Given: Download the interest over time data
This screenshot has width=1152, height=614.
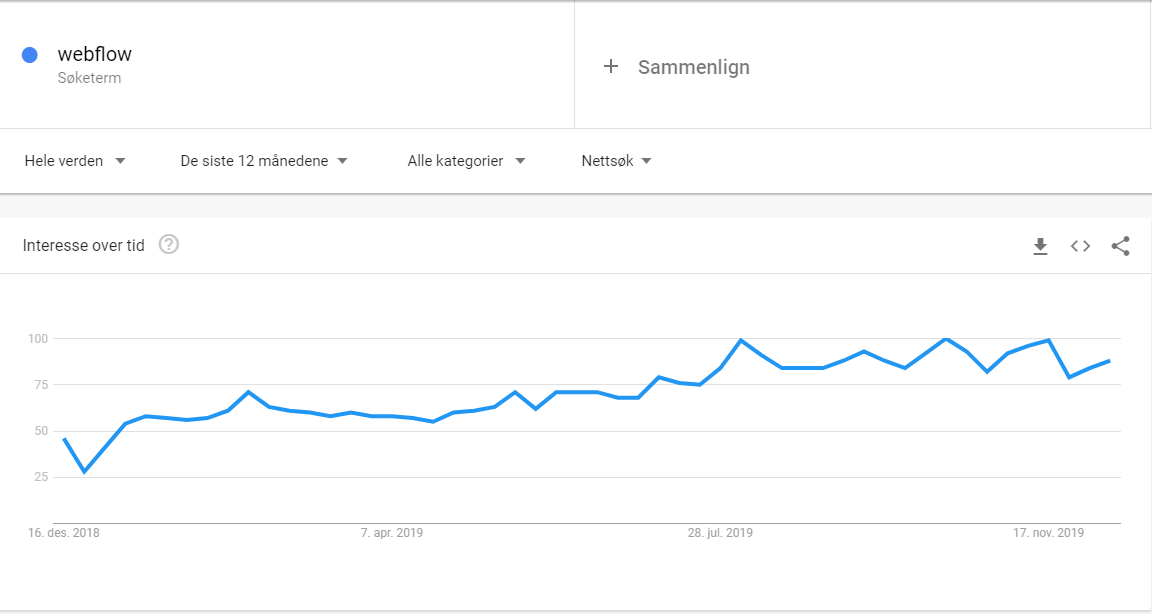Looking at the screenshot, I should [x=1040, y=246].
